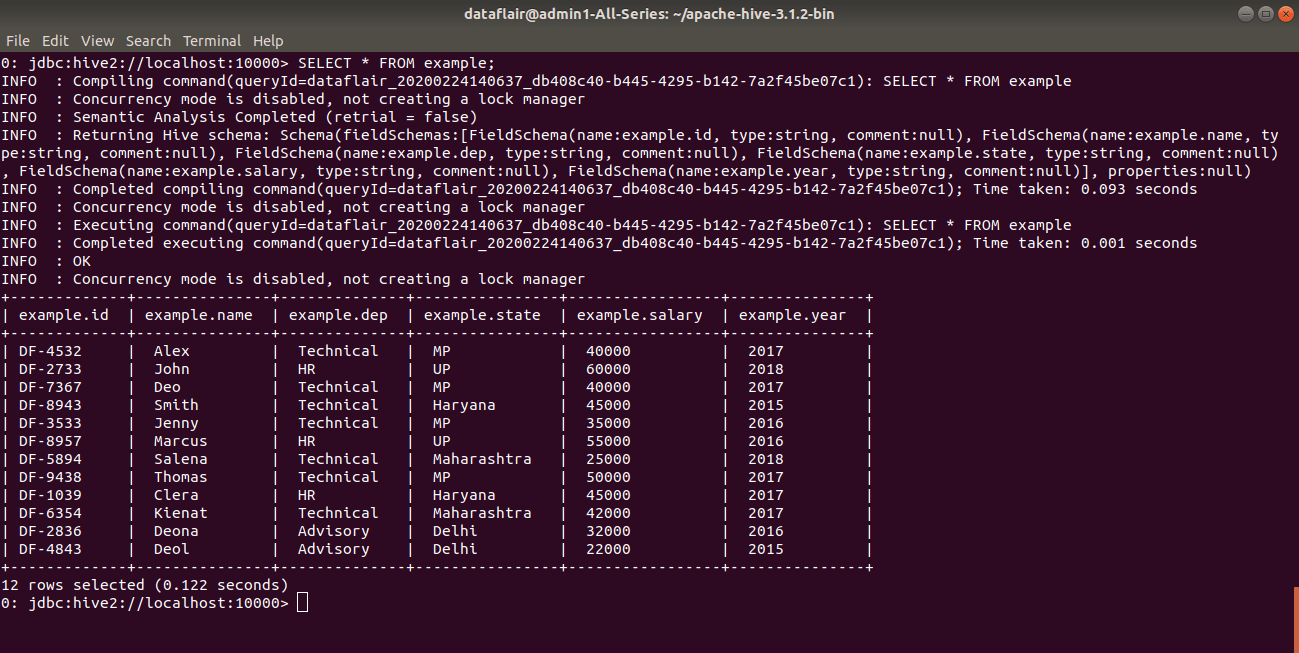The height and width of the screenshot is (653, 1299).
Task: Close the terminal window
Action: tap(1284, 13)
